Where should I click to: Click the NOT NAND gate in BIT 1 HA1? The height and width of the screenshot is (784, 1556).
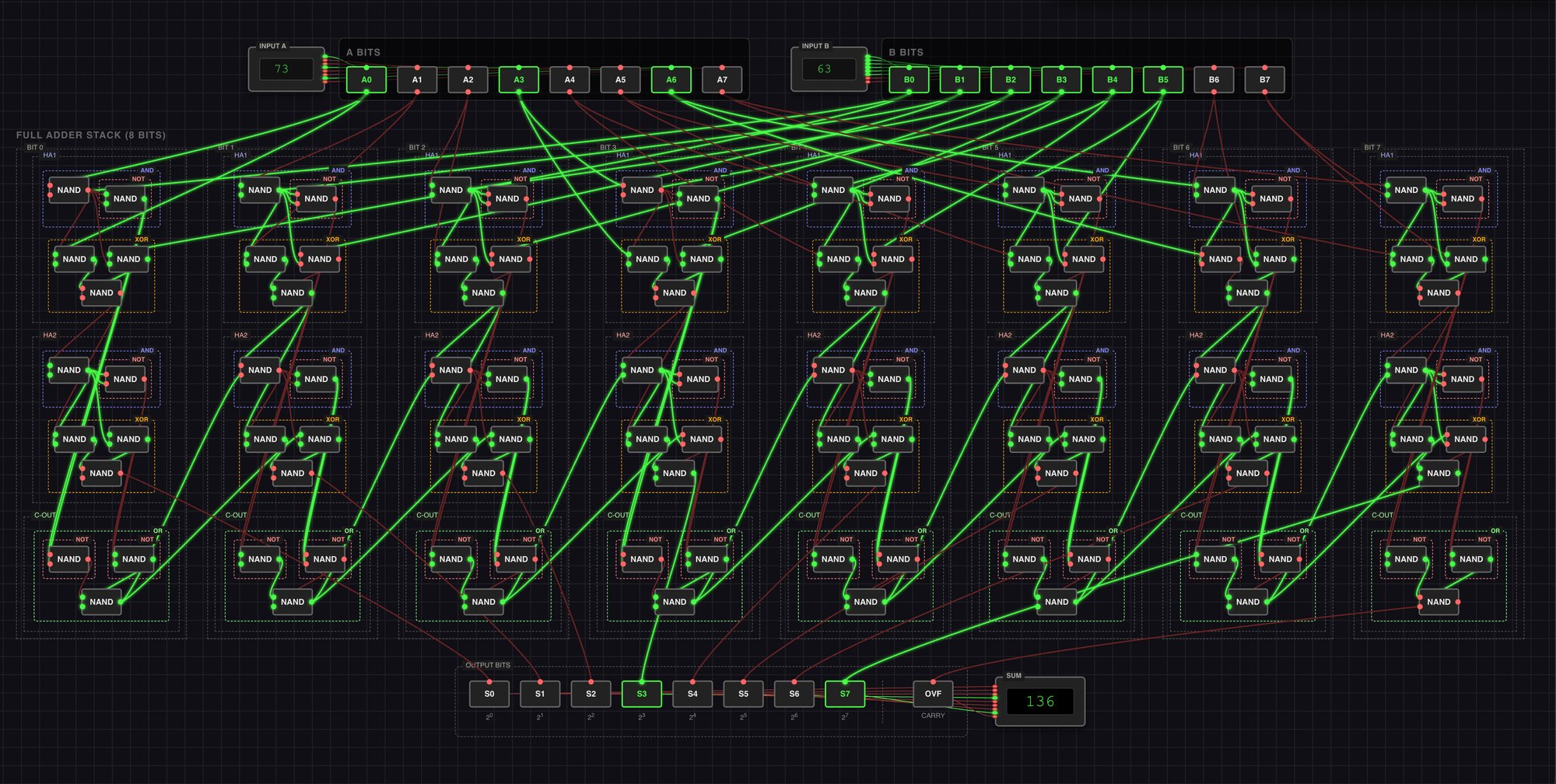317,199
